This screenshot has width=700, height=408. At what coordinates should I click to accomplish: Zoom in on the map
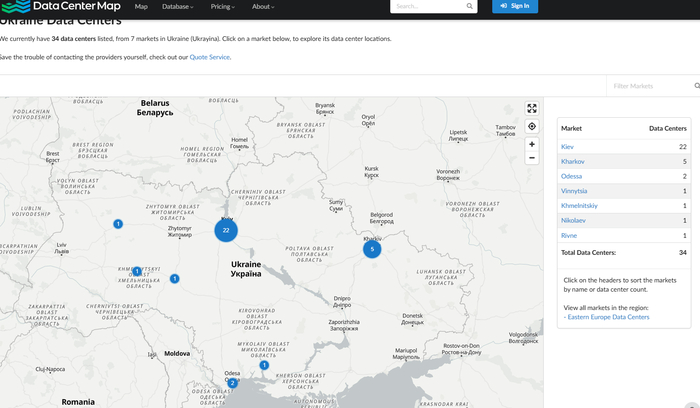(x=532, y=144)
